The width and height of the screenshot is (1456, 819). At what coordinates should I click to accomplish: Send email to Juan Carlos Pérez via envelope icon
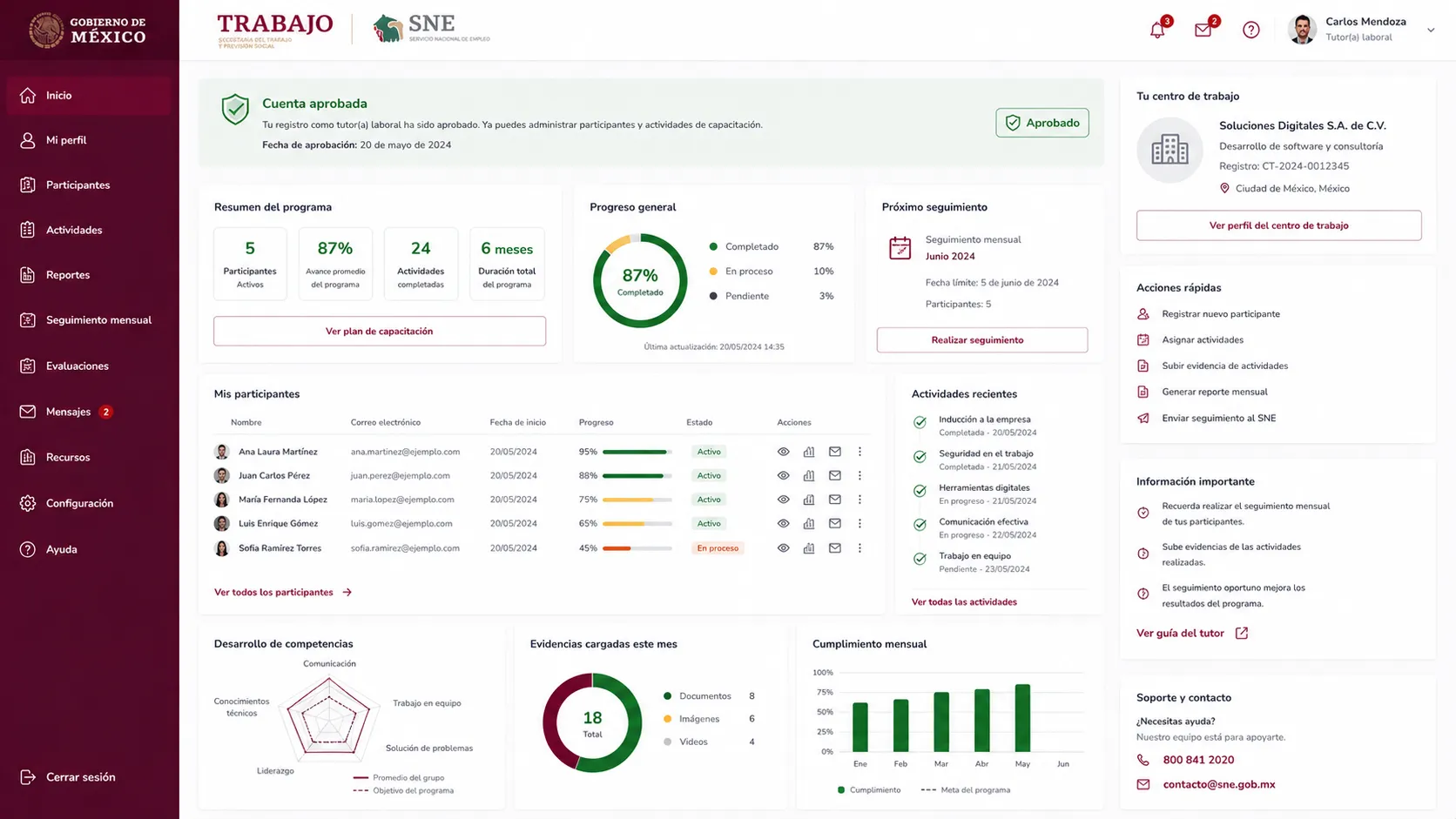pyautogui.click(x=835, y=475)
